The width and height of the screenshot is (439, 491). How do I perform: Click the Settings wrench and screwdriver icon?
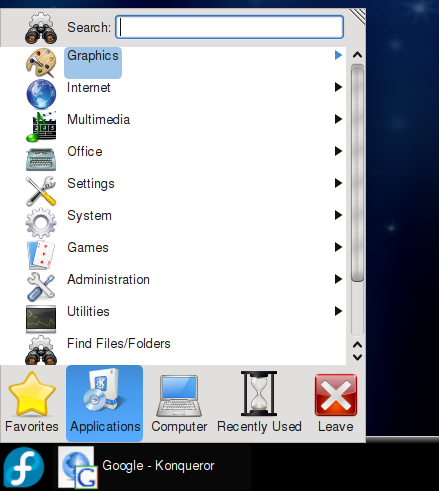[x=41, y=191]
